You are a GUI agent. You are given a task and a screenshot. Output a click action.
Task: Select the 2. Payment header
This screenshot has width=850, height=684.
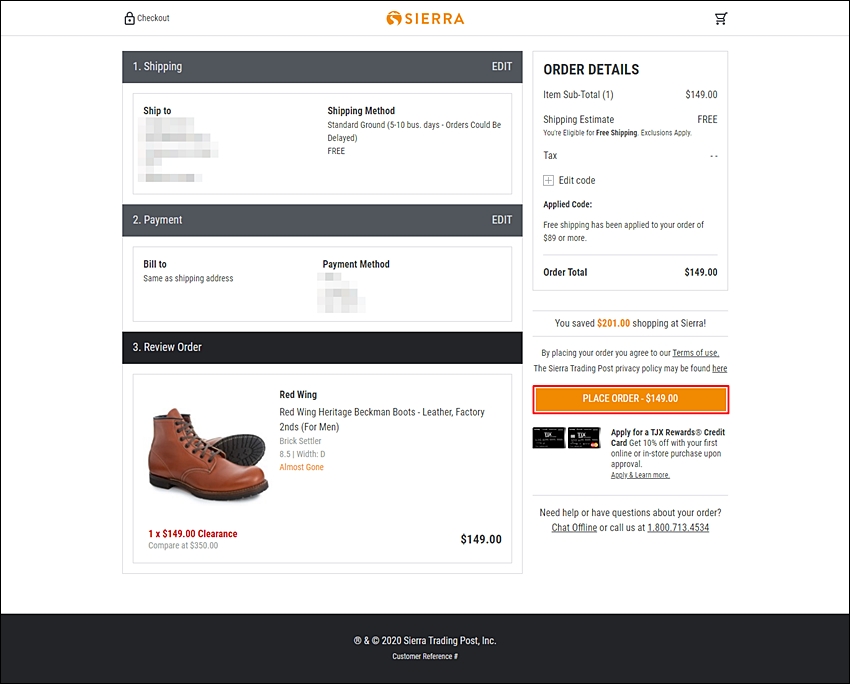click(x=323, y=220)
